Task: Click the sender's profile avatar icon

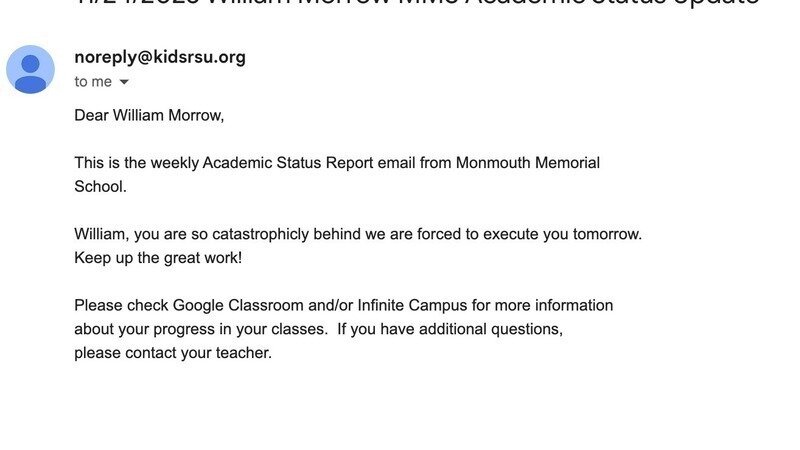Action: 30,69
